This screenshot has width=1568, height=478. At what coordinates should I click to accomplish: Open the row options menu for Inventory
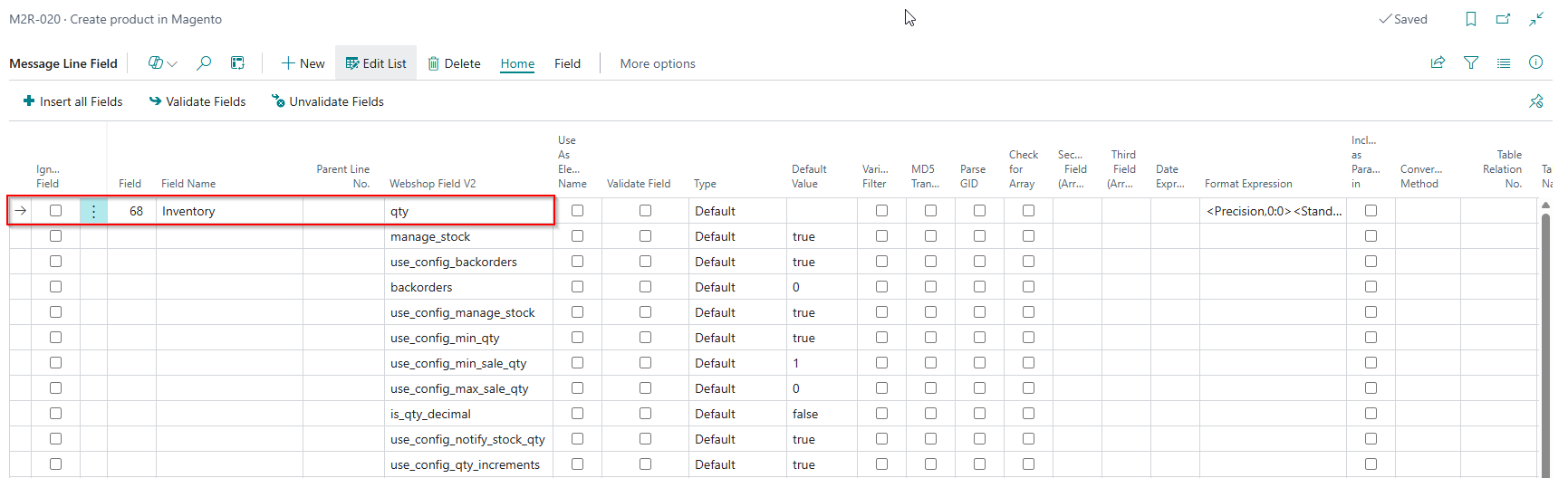(93, 211)
